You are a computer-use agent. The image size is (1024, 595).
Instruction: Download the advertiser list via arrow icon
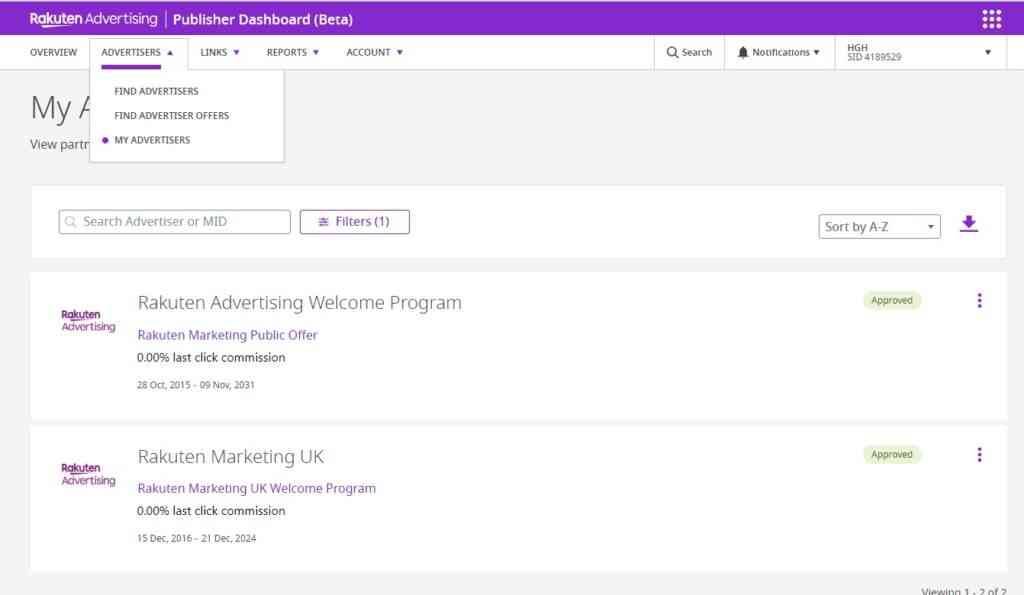(968, 223)
